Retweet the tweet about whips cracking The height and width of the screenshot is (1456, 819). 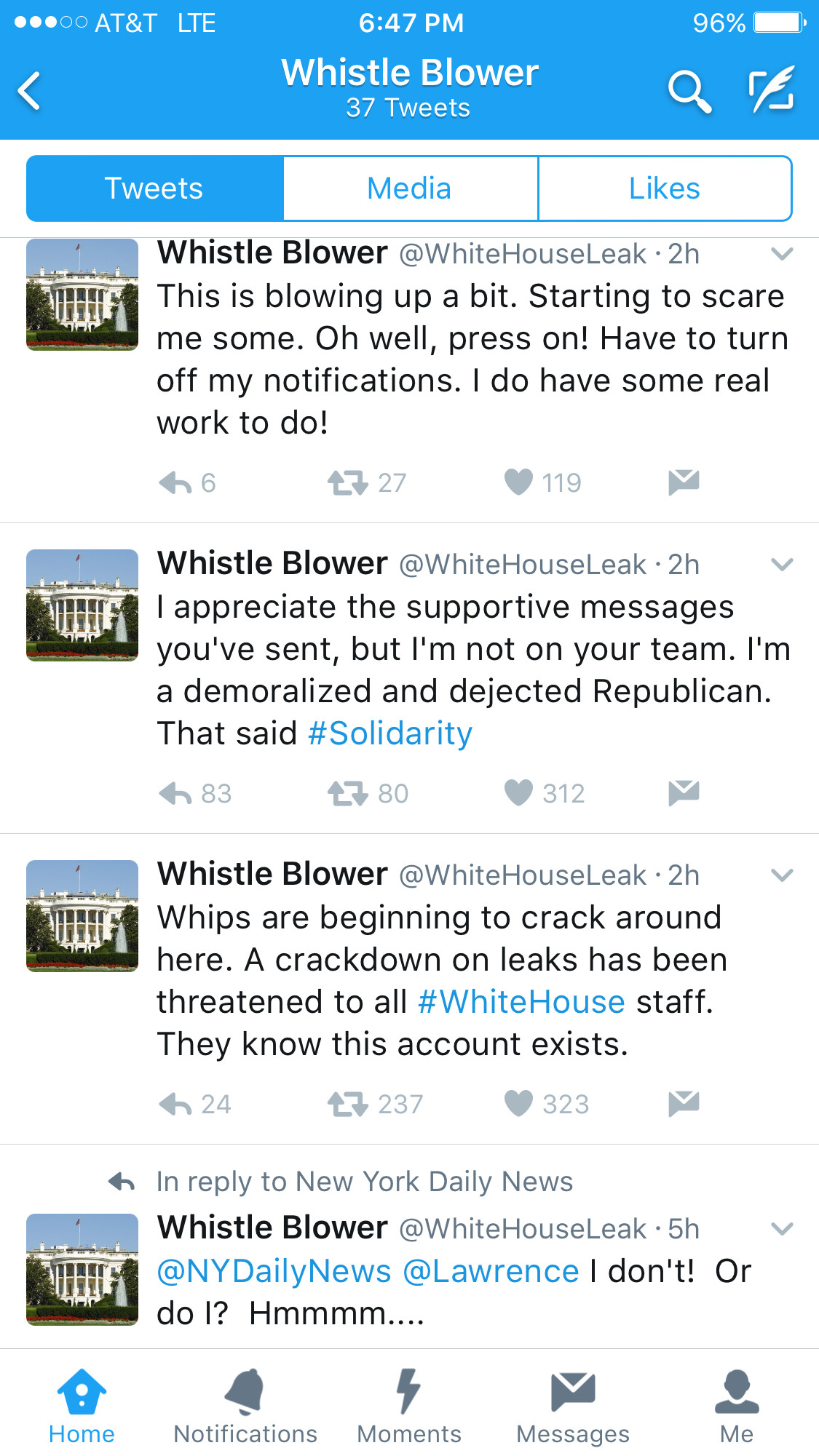pos(347,1104)
